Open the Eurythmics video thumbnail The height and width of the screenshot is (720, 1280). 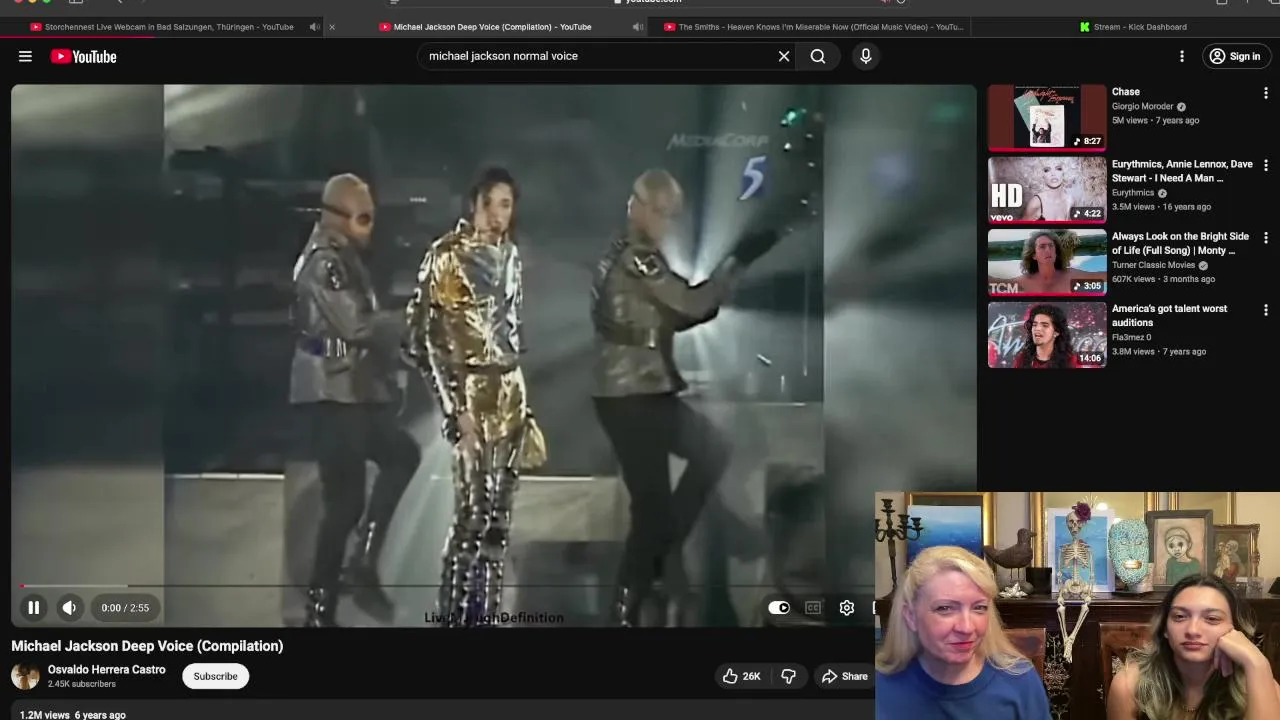pos(1047,189)
